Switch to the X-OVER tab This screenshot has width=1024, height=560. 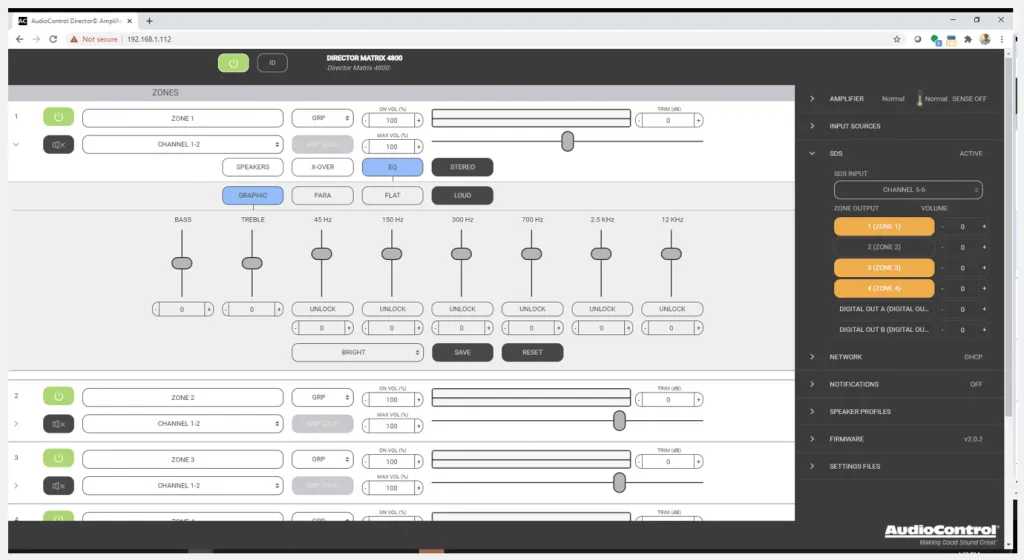(x=323, y=167)
